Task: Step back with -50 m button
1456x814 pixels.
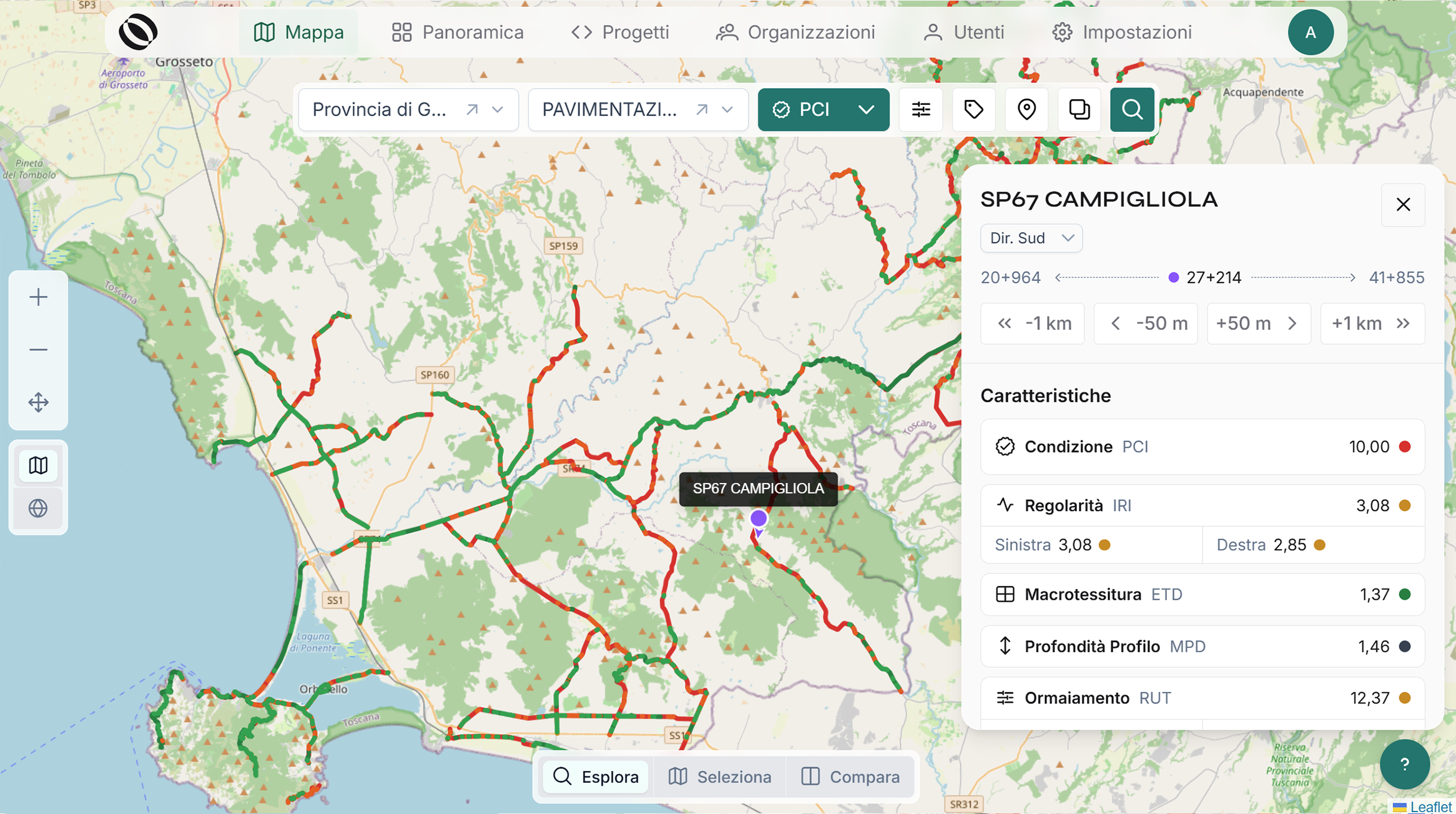Action: 1146,324
